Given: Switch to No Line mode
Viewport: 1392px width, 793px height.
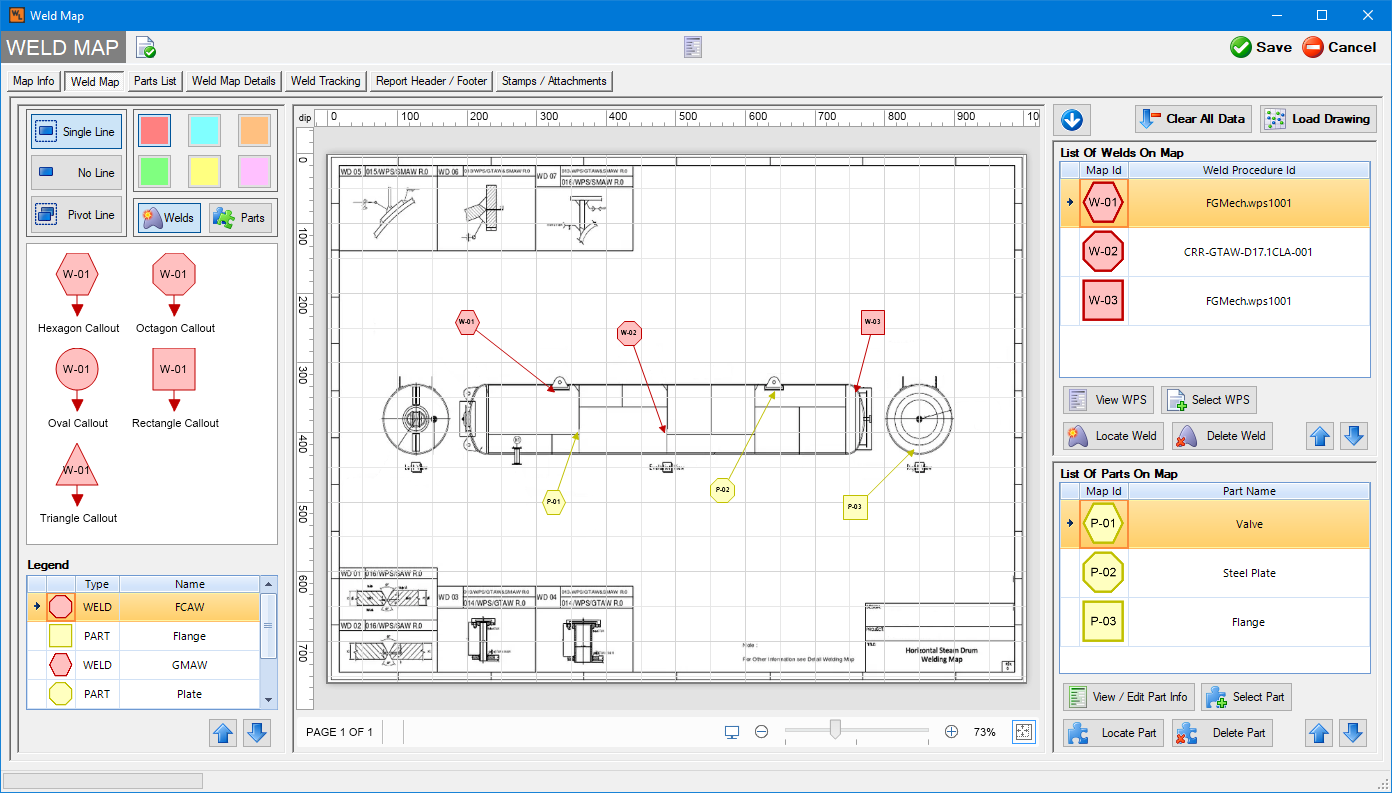Looking at the screenshot, I should click(78, 173).
